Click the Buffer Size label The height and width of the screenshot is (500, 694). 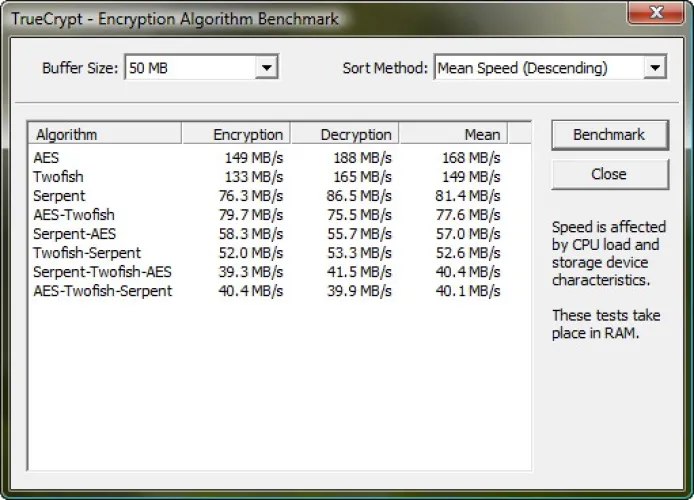pyautogui.click(x=80, y=68)
